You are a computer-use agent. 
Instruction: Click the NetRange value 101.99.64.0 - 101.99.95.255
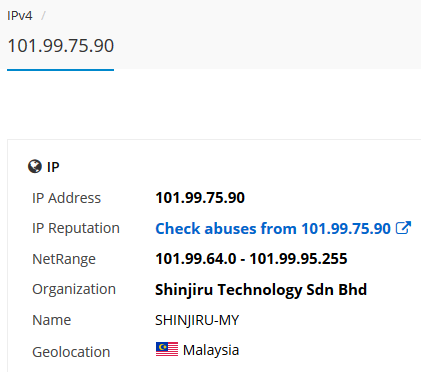coord(251,259)
